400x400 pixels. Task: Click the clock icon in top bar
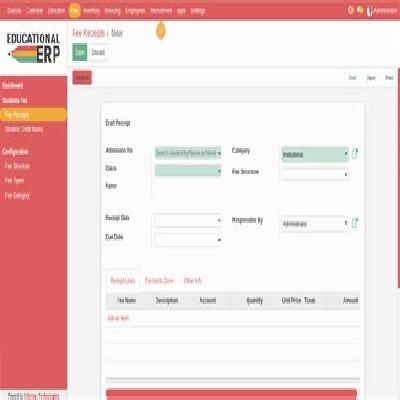[x=350, y=10]
